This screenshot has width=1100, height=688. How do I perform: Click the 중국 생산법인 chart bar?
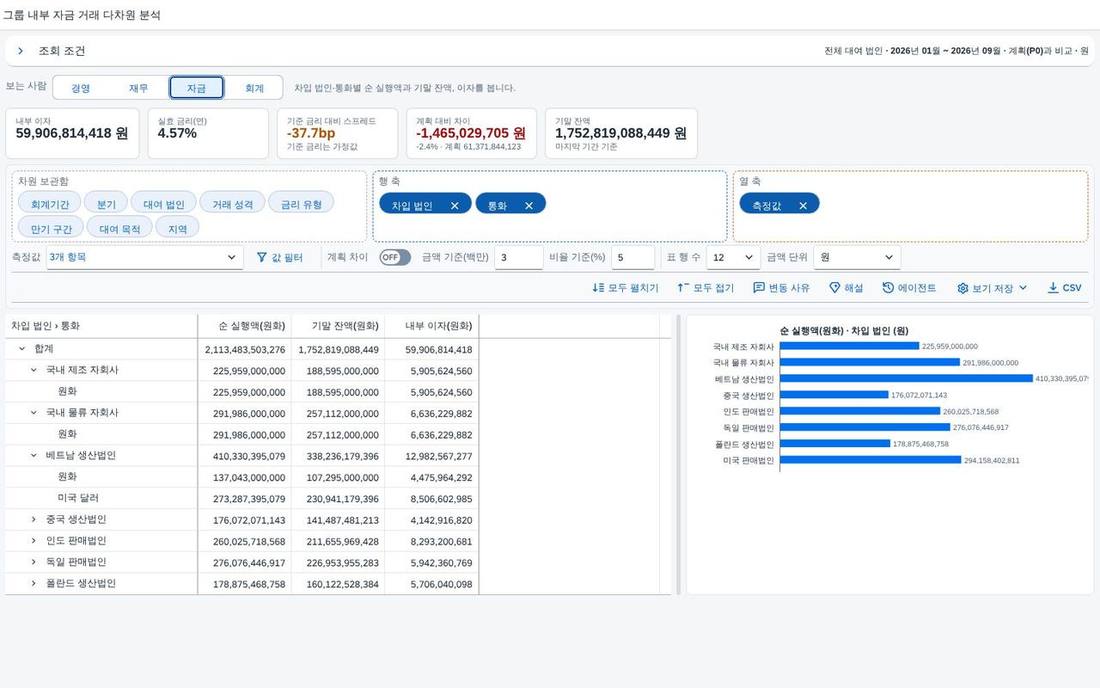(833, 395)
